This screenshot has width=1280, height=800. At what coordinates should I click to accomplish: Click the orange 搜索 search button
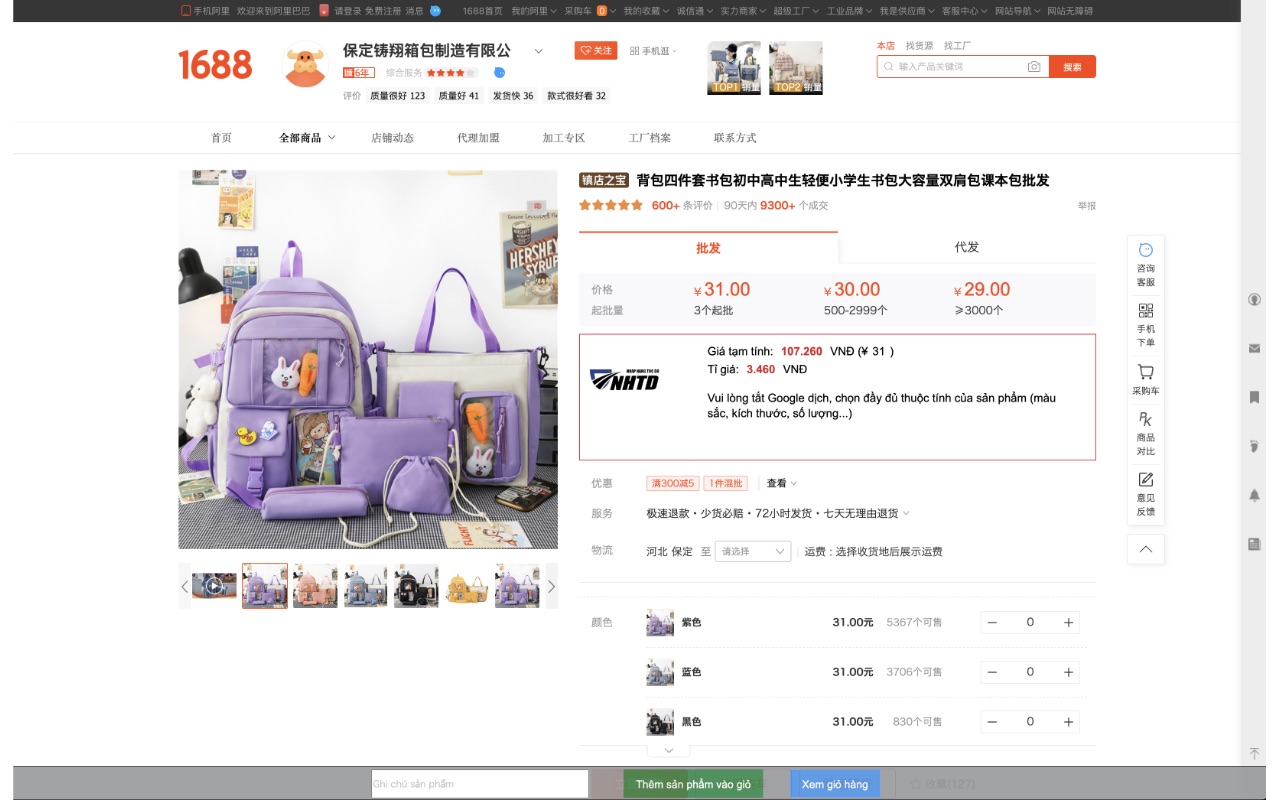tap(1074, 66)
